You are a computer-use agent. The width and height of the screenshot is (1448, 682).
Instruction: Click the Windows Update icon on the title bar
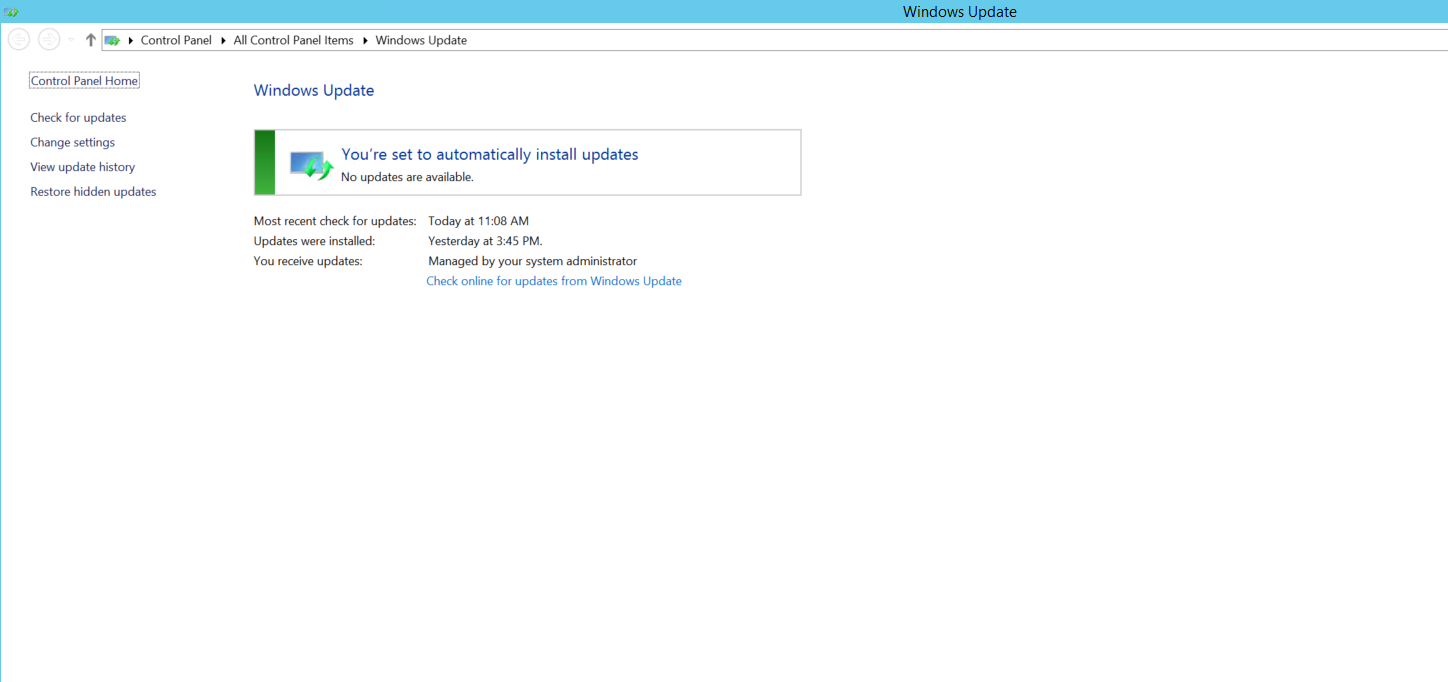(11, 11)
